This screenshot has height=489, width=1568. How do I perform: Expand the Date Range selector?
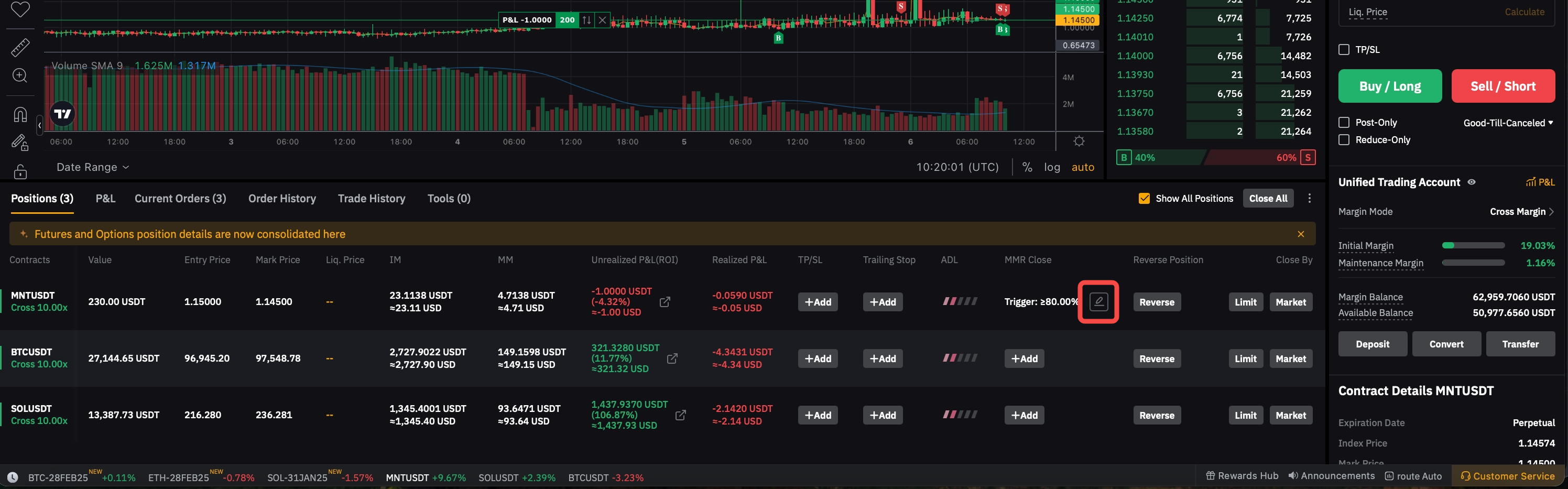tap(93, 167)
